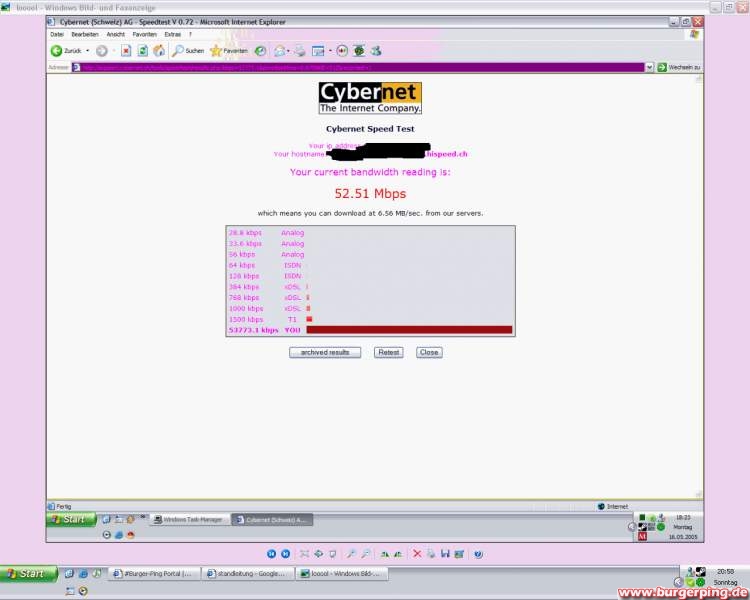The width and height of the screenshot is (750, 600).
Task: Delete image with red X icon
Action: 417,553
